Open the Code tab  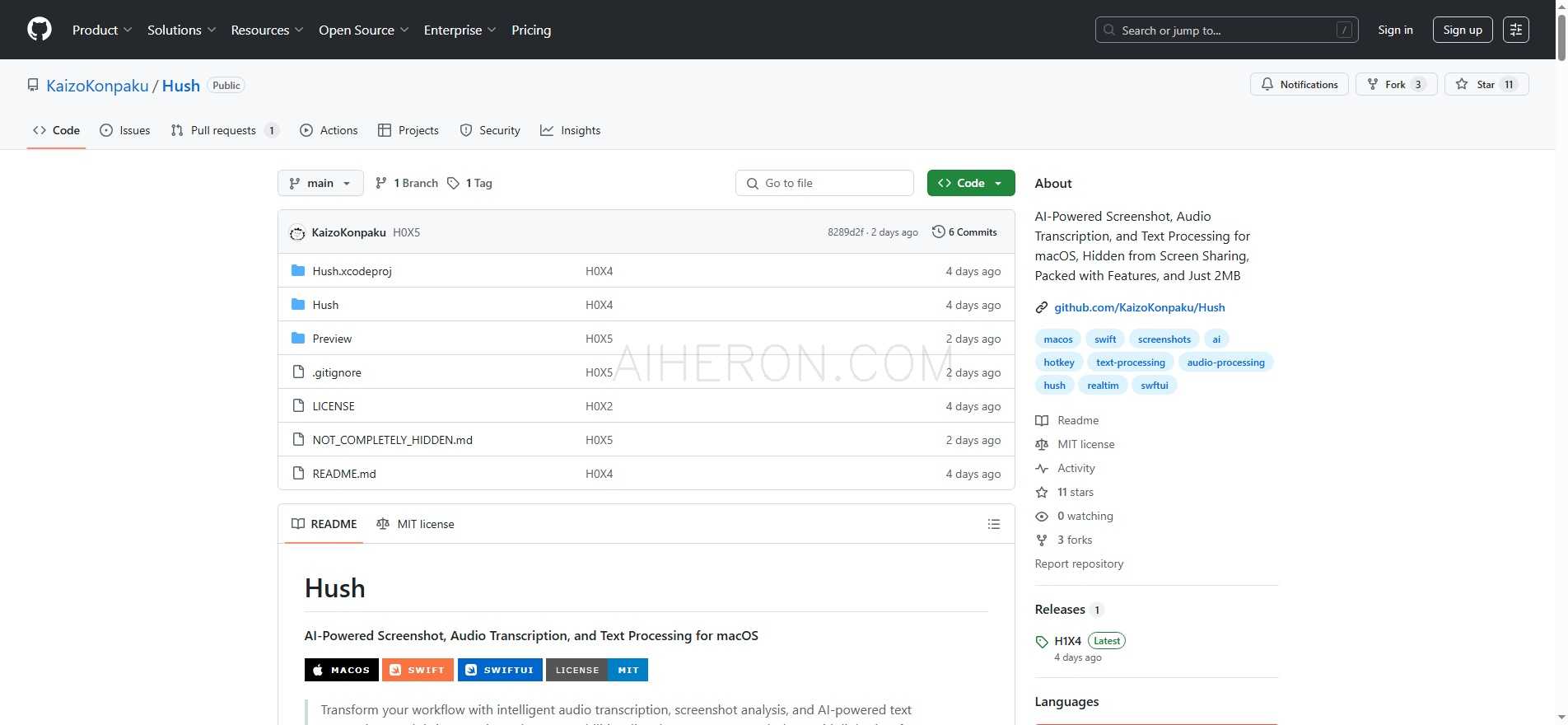coord(56,130)
